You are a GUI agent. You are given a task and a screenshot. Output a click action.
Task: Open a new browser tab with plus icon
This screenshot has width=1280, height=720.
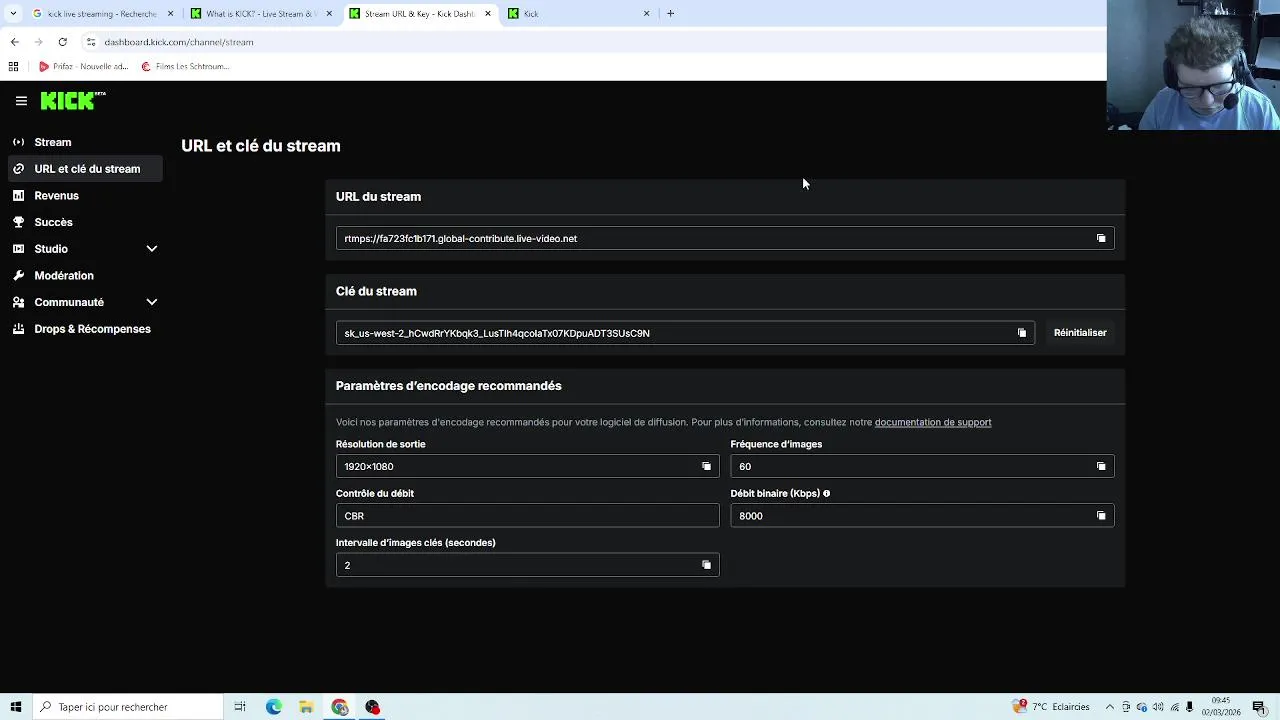coord(670,13)
